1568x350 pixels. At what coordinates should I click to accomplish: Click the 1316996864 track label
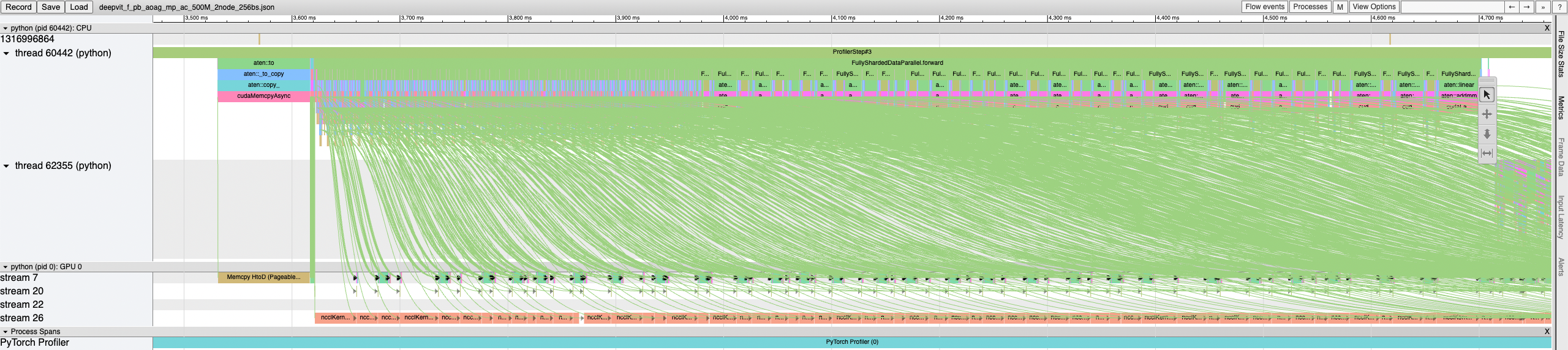27,39
